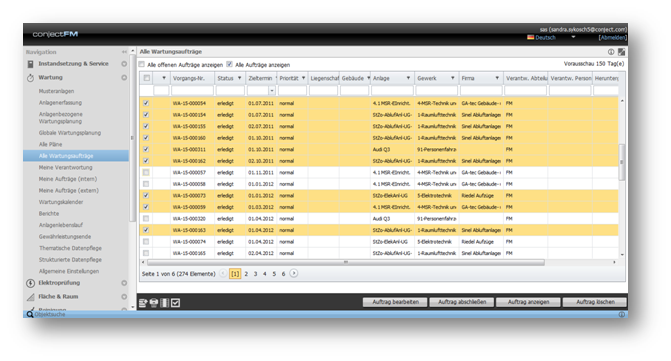Expand the Fläche & Raum section
This screenshot has width=671, height=361.
[x=124, y=296]
